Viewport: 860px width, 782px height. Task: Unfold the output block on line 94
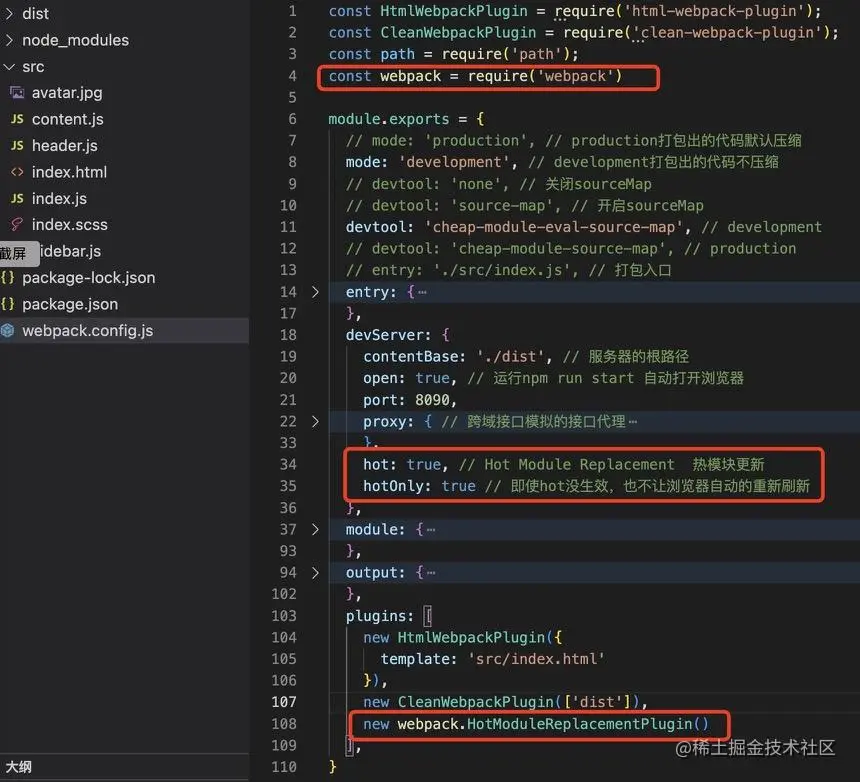point(315,573)
